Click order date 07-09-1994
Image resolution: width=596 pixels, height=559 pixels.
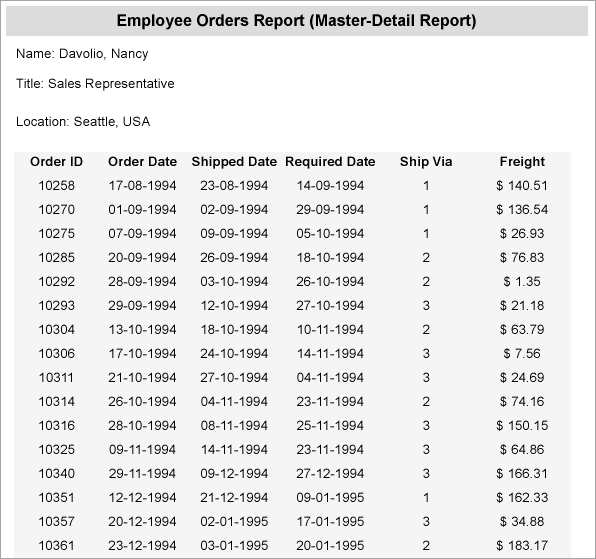point(143,233)
